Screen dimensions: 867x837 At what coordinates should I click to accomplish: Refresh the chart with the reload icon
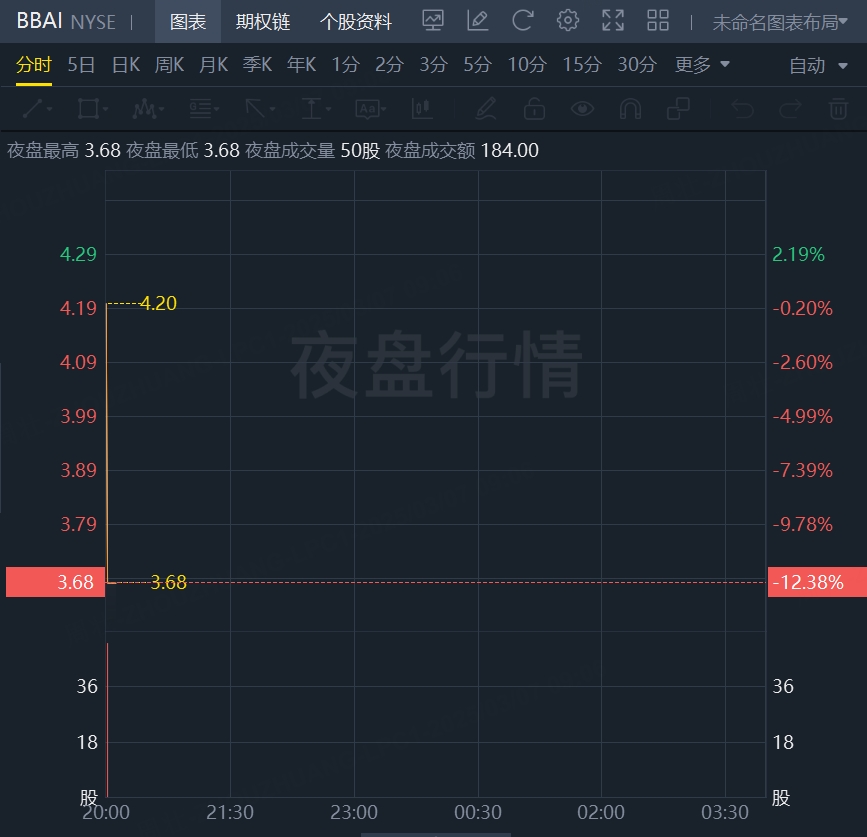tap(523, 21)
